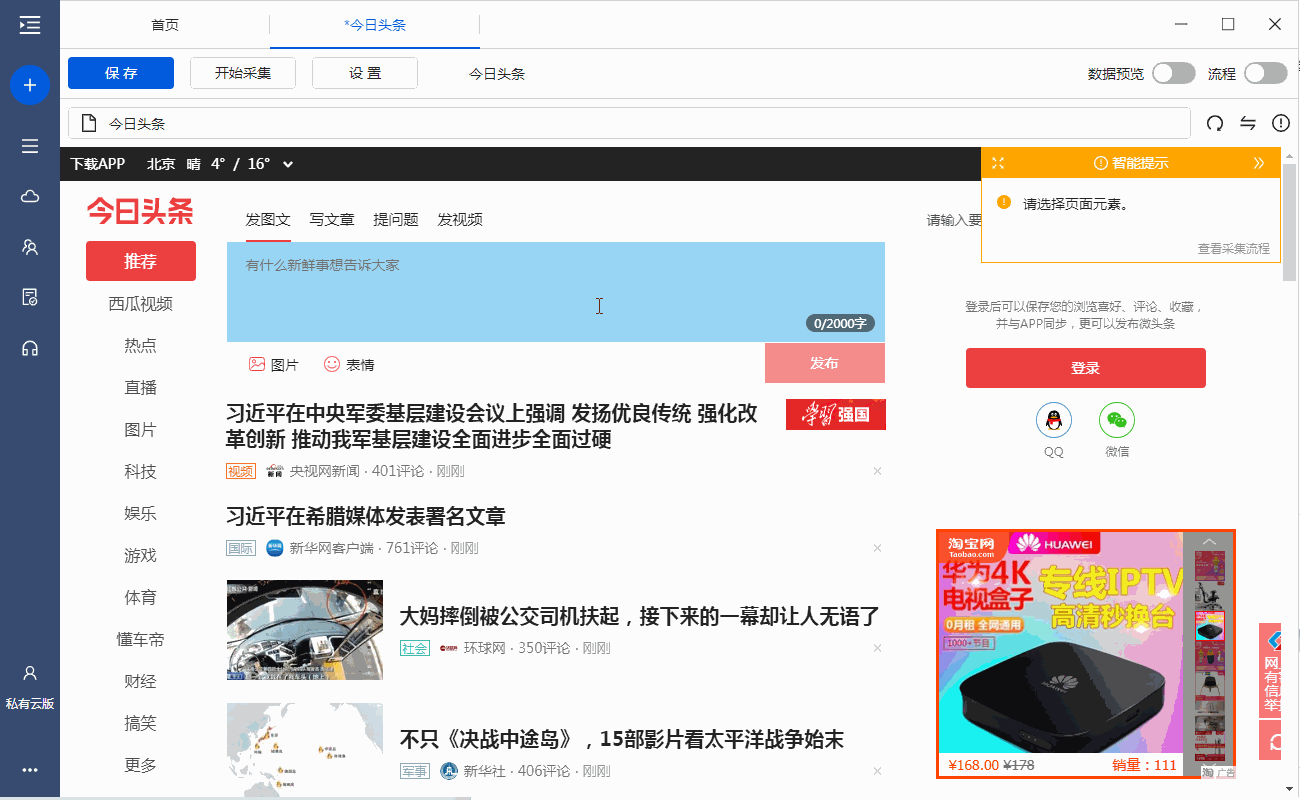Log in with the WeChat icon

point(1117,420)
